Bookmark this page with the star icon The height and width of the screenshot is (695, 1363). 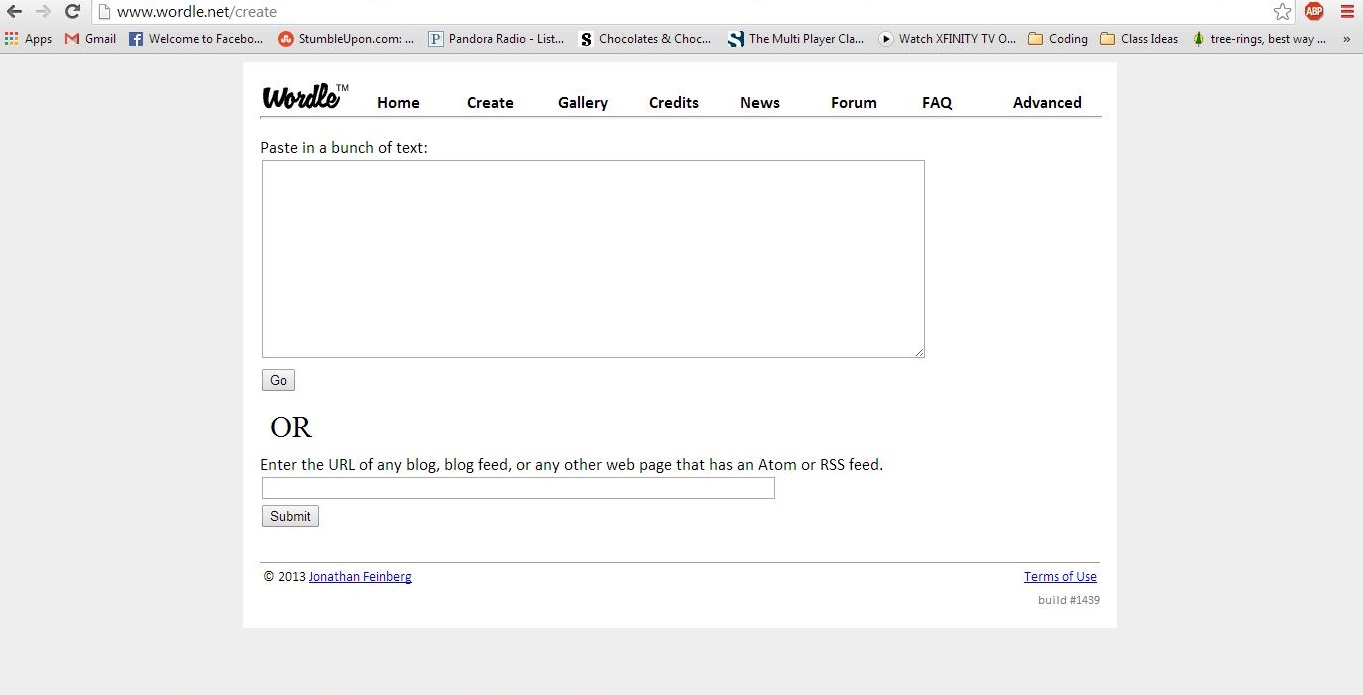pyautogui.click(x=1282, y=11)
